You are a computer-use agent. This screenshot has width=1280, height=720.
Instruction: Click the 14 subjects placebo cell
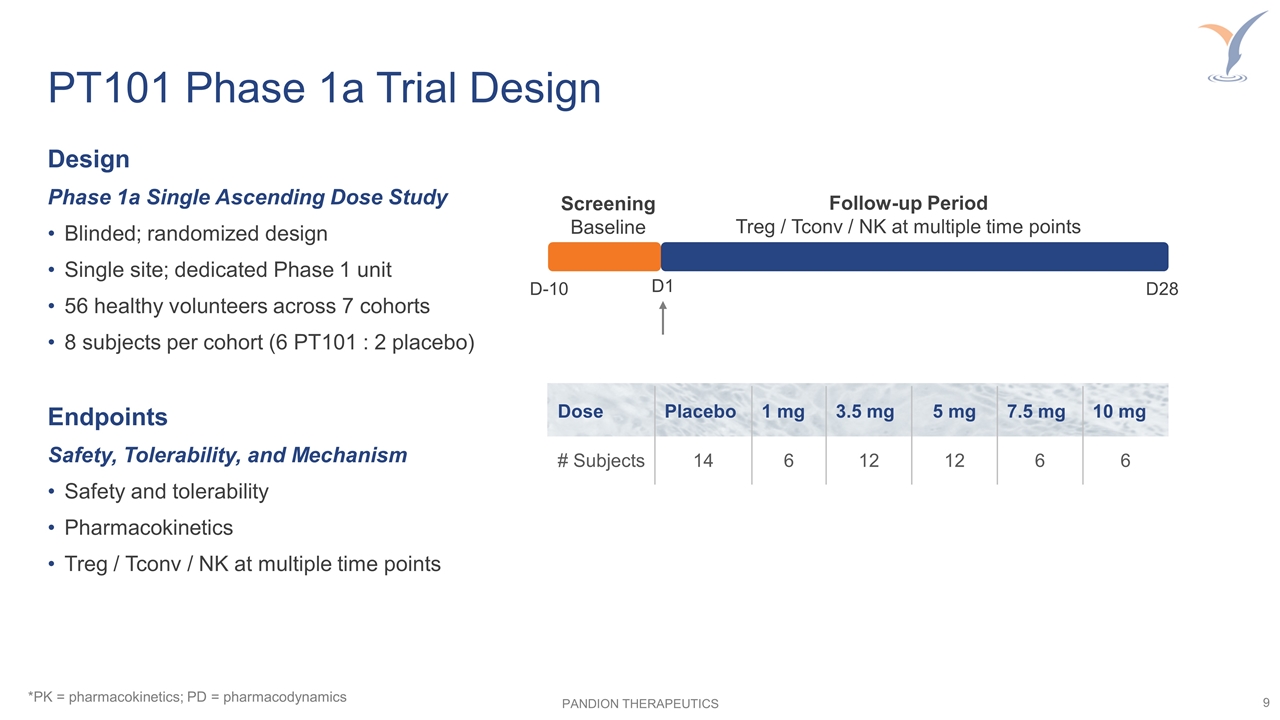tap(701, 461)
